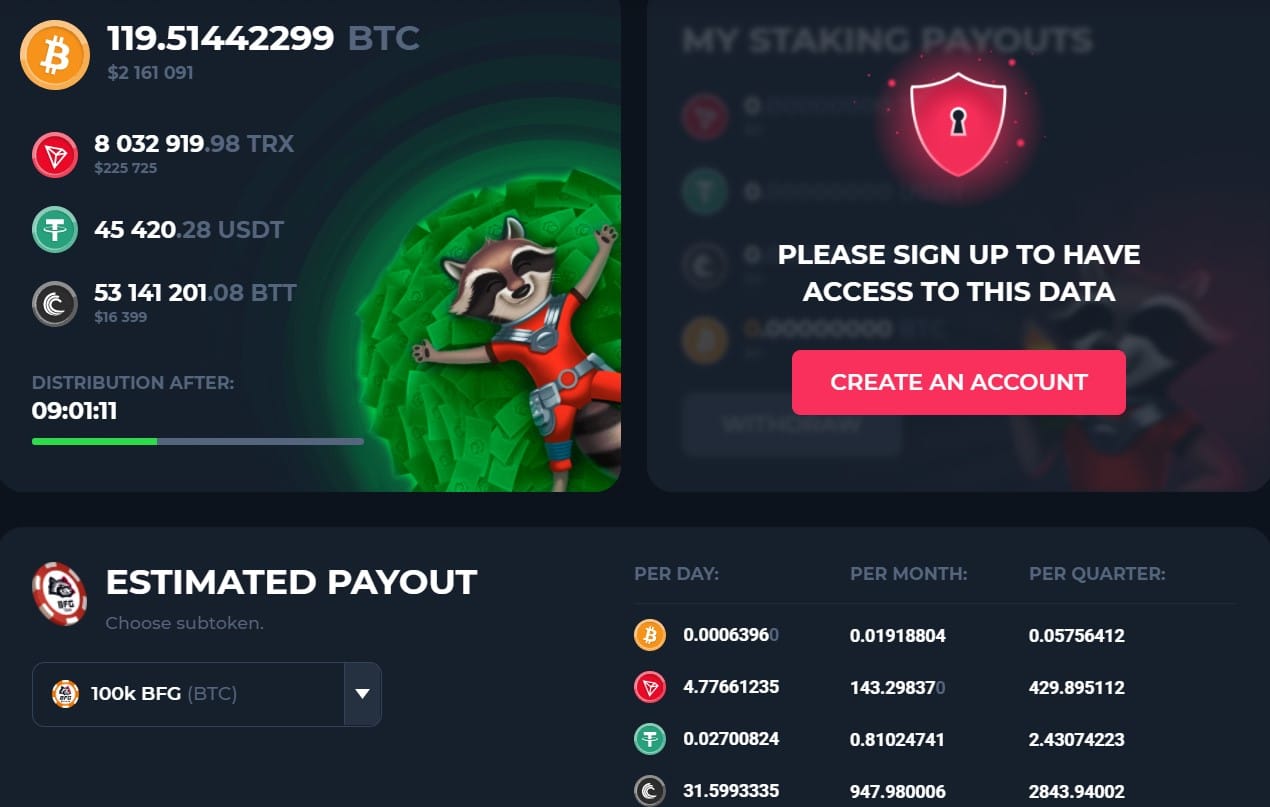Viewport: 1270px width, 807px height.
Task: Click the small BFG icon in dropdown
Action: point(65,694)
